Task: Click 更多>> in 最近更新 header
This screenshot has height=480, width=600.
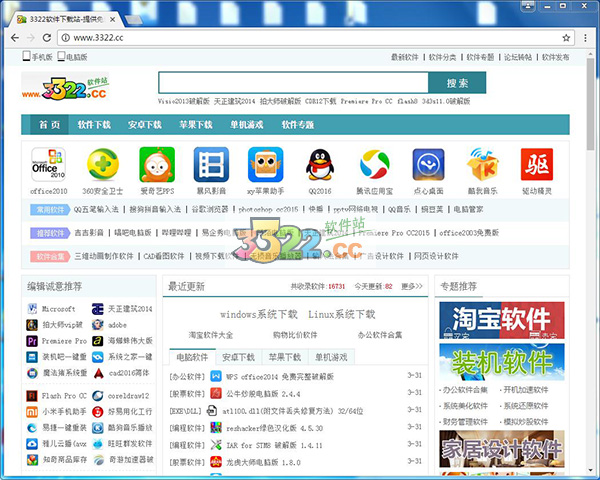Action: [412, 286]
